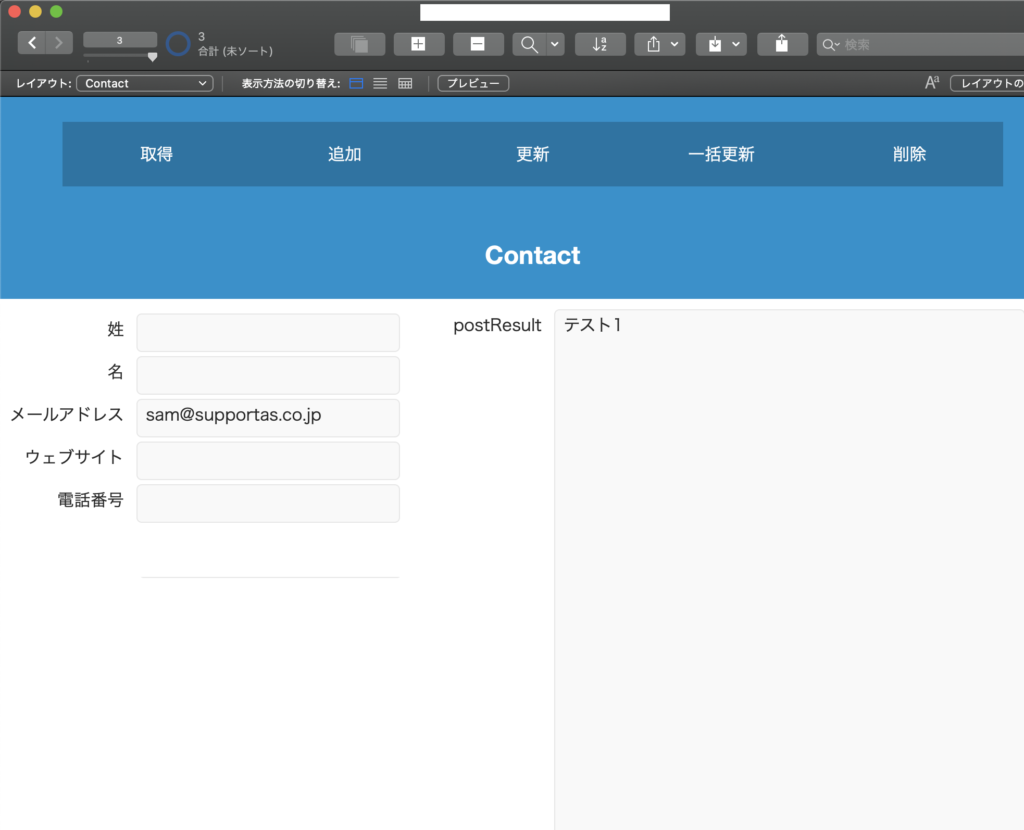The width and height of the screenshot is (1024, 830).
Task: Click the magnifier Find icon
Action: [x=529, y=44]
